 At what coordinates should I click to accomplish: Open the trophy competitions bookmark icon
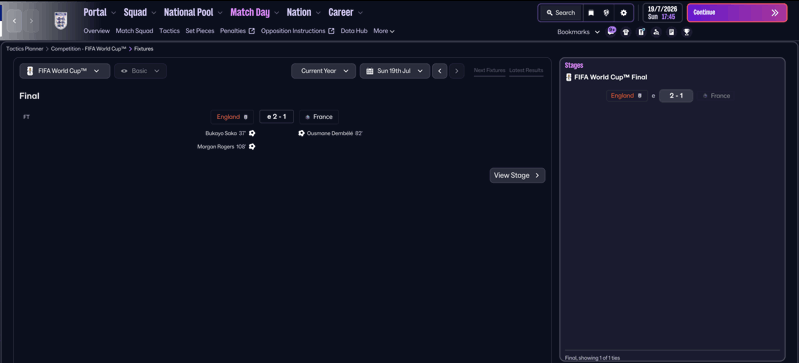click(x=687, y=32)
